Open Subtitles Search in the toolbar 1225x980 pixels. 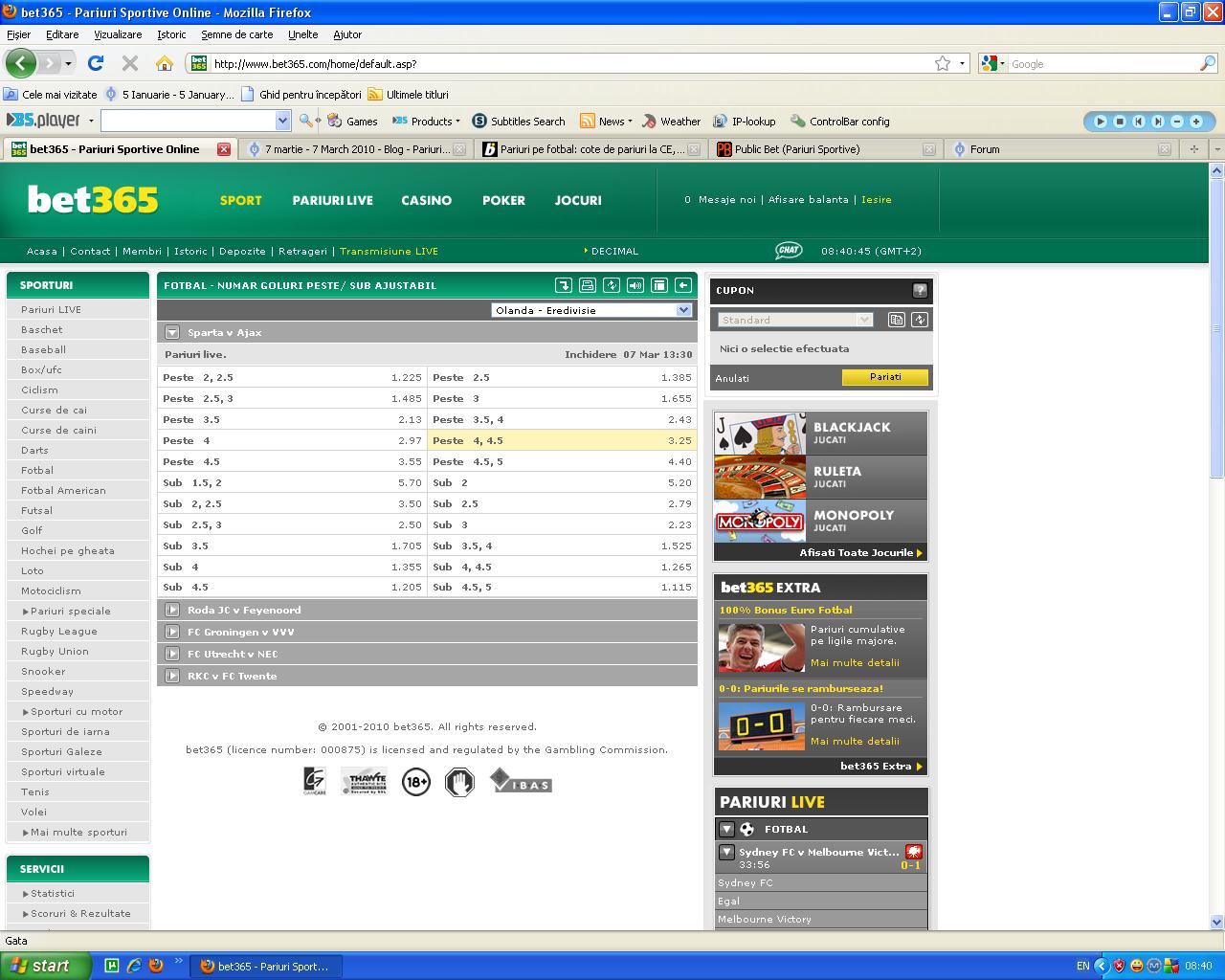pos(519,122)
